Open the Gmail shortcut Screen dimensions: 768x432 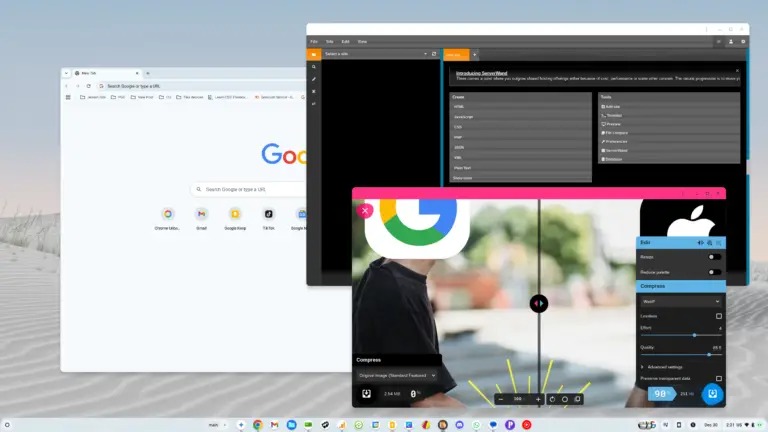pyautogui.click(x=201, y=215)
